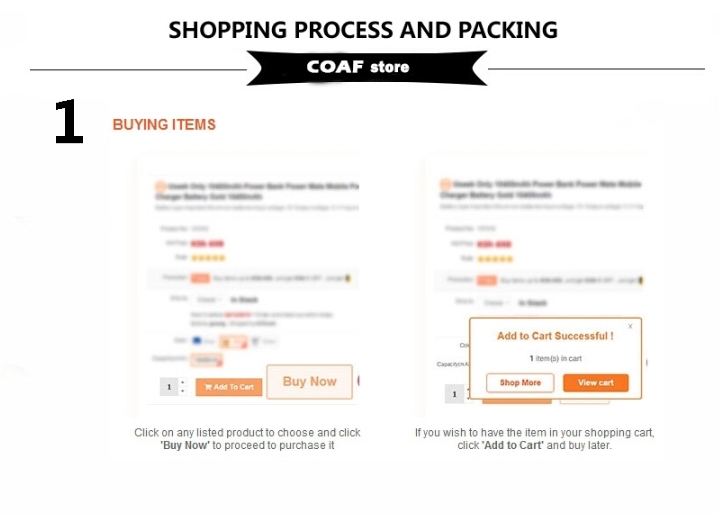Select the orange highlighted color option
Viewport: 719px width, 514px height.
coord(233,342)
